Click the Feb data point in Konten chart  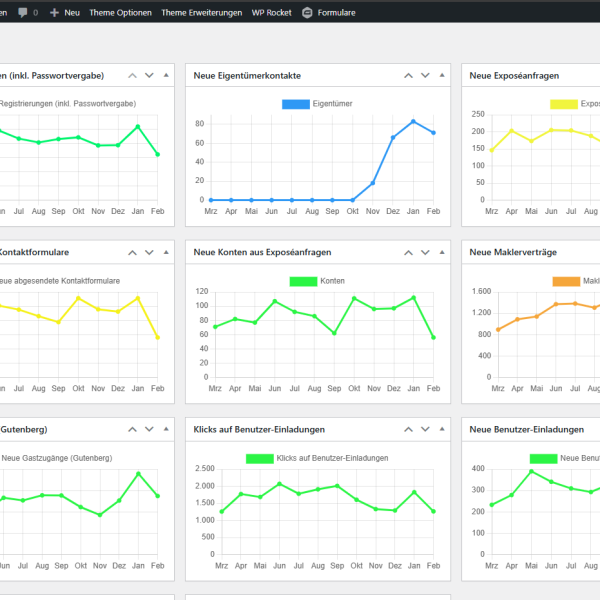point(433,337)
